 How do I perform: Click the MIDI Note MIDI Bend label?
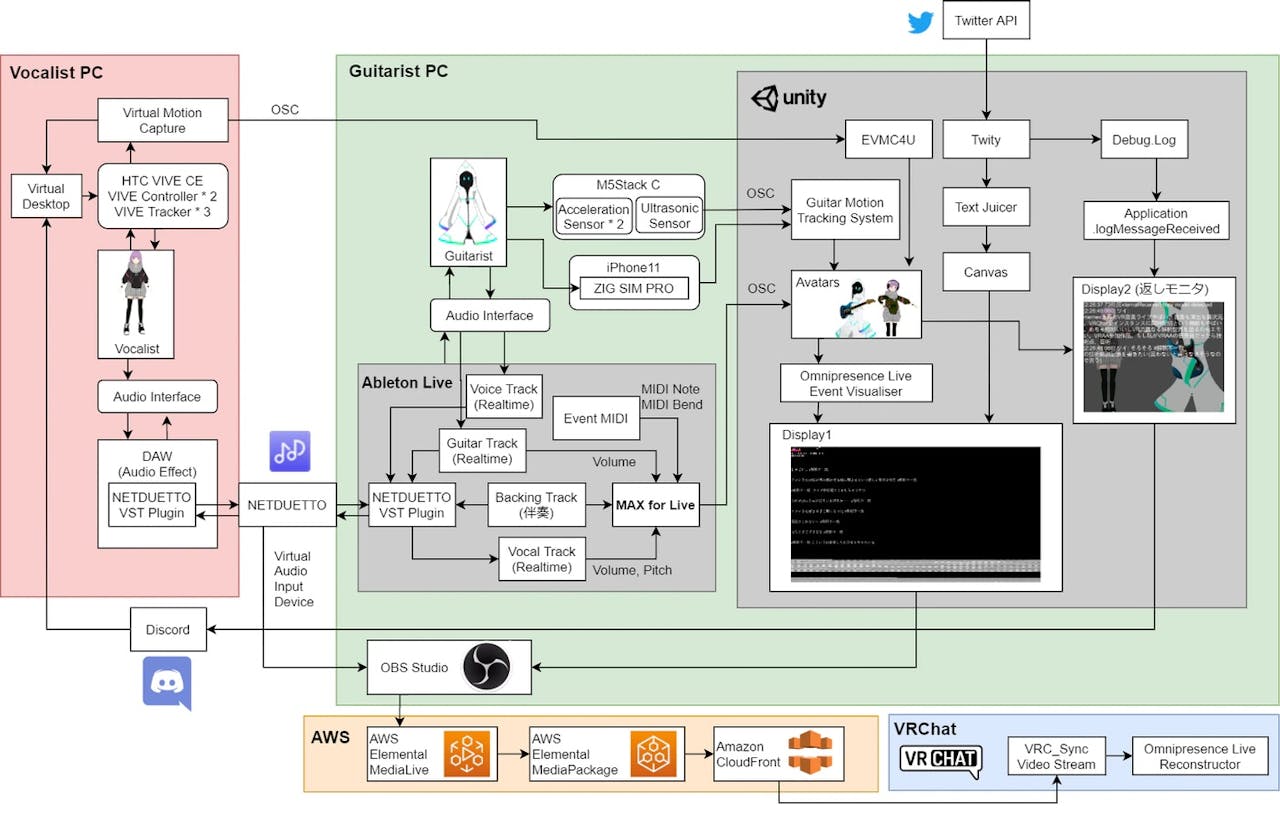[673, 397]
